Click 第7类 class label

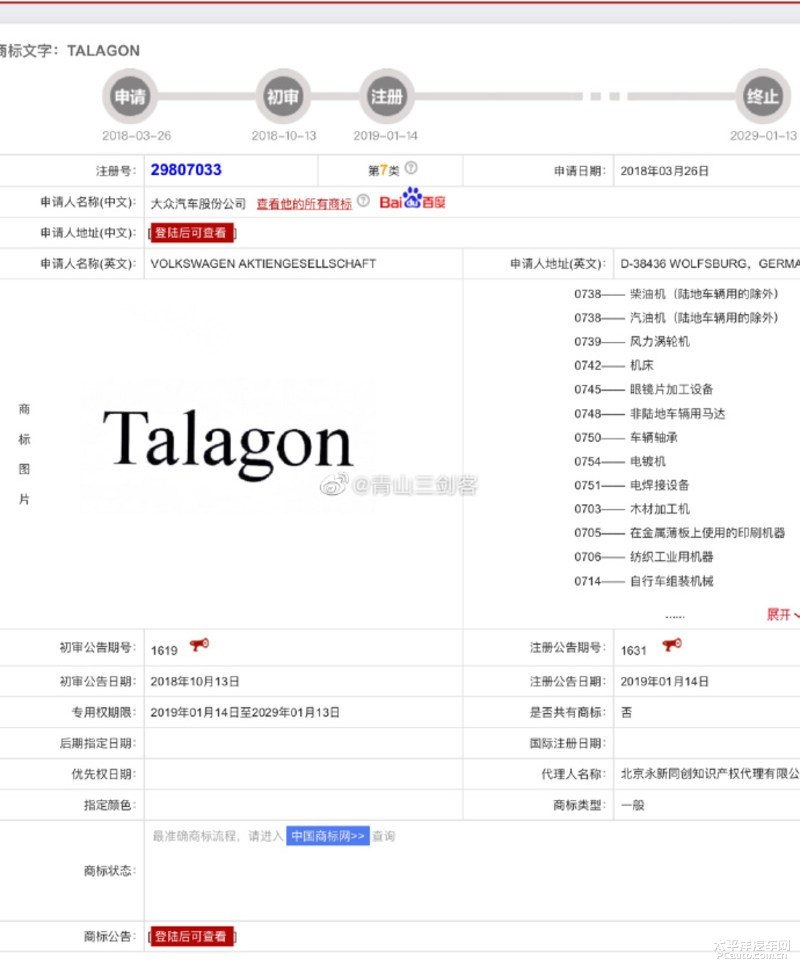click(x=384, y=170)
